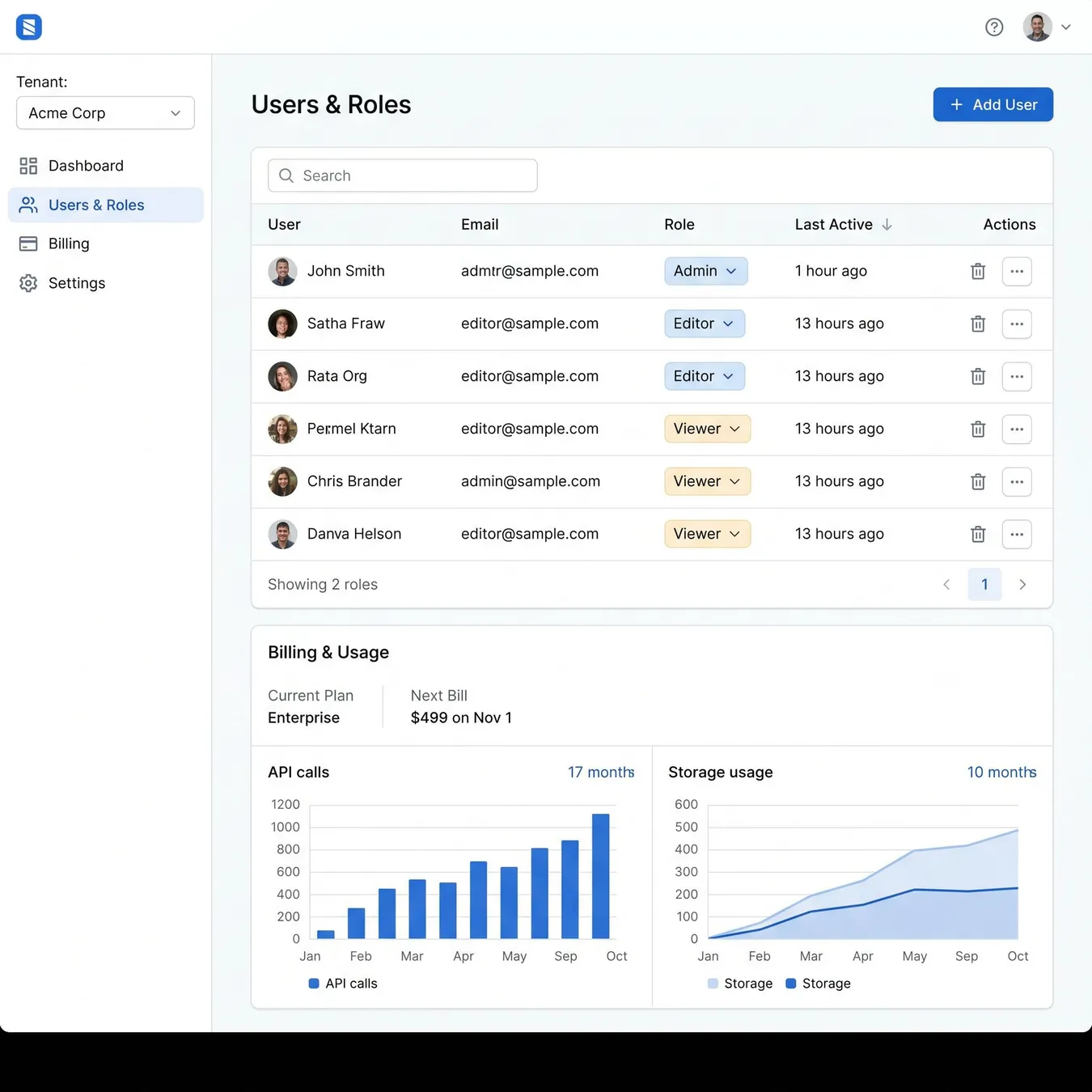Click Satha Fraw's avatar
The width and height of the screenshot is (1092, 1092).
coord(282,324)
